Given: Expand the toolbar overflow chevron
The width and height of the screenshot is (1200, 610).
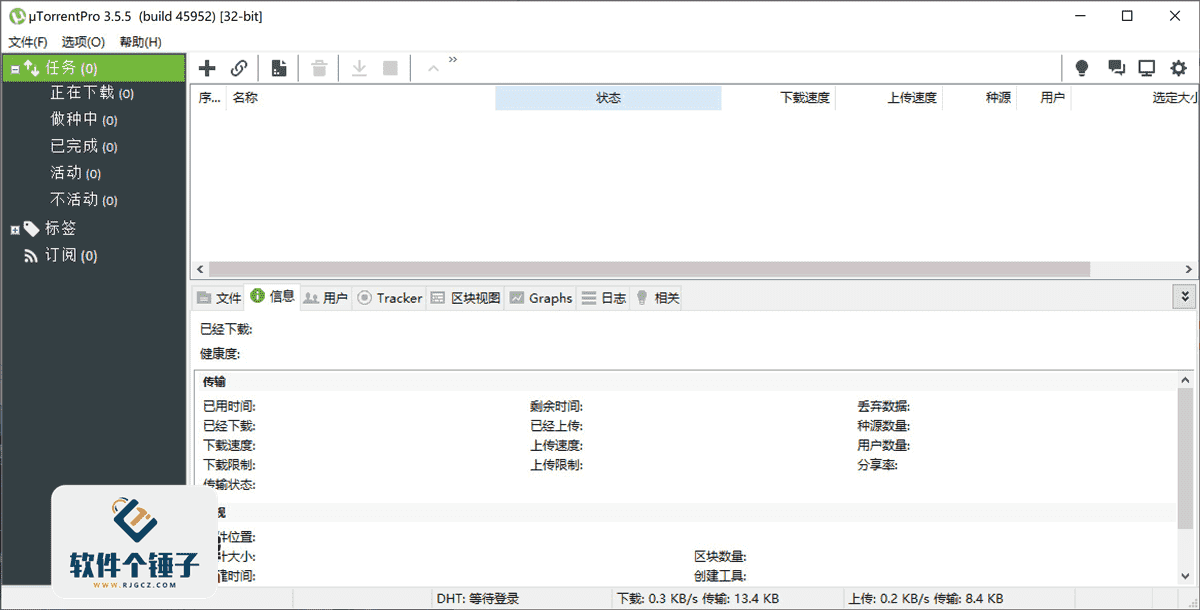Looking at the screenshot, I should coord(453,60).
